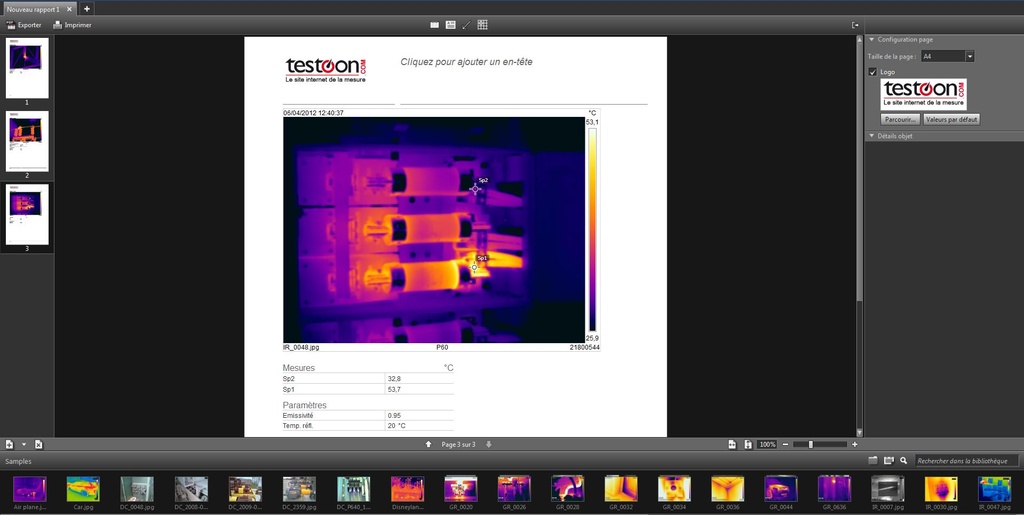Select the Sp2 spot marker on the image
Viewport: 1024px width, 515px height.
(475, 189)
